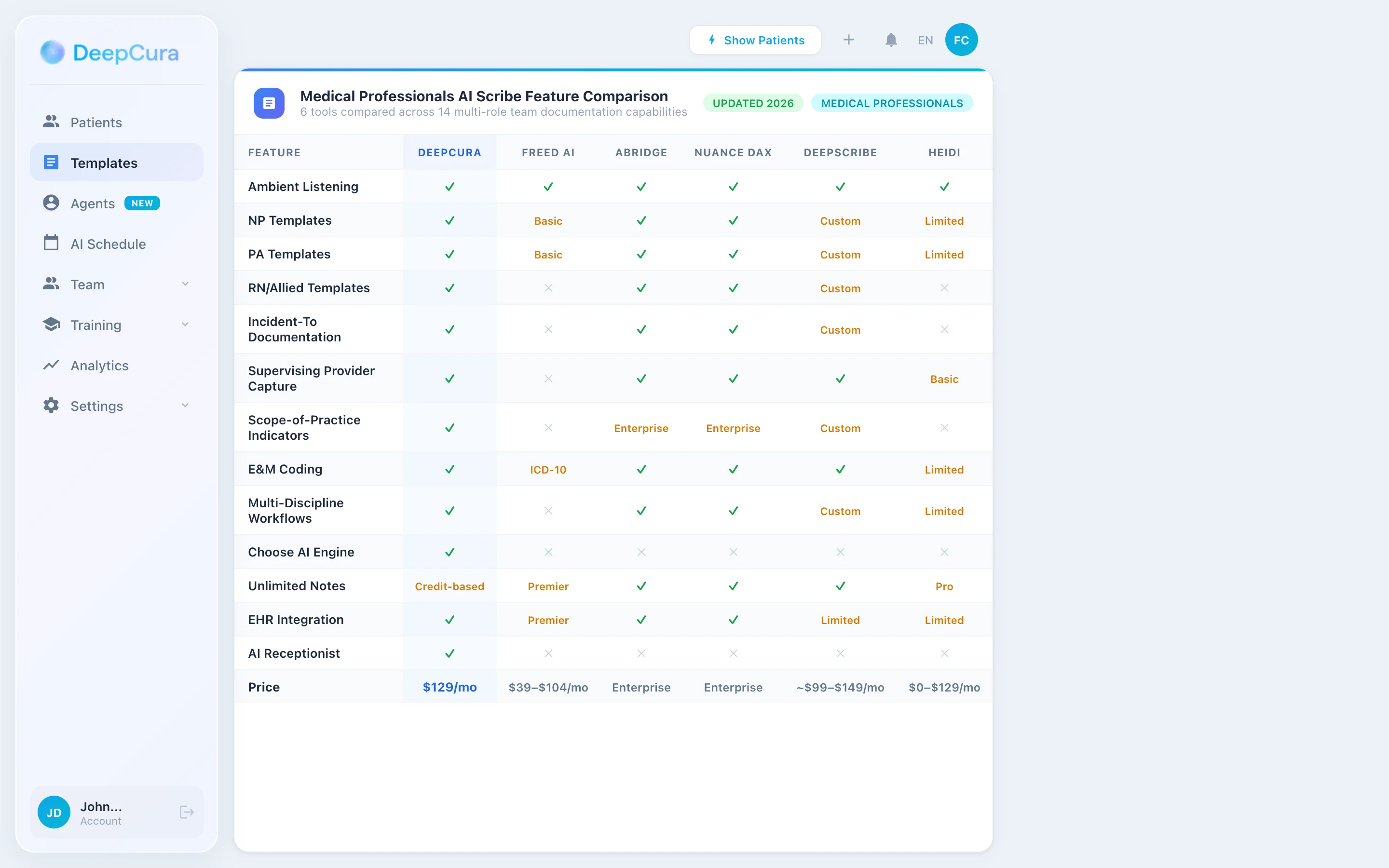Click the MEDICAL PROFESSIONALS tag
Viewport: 1389px width, 868px height.
(891, 103)
